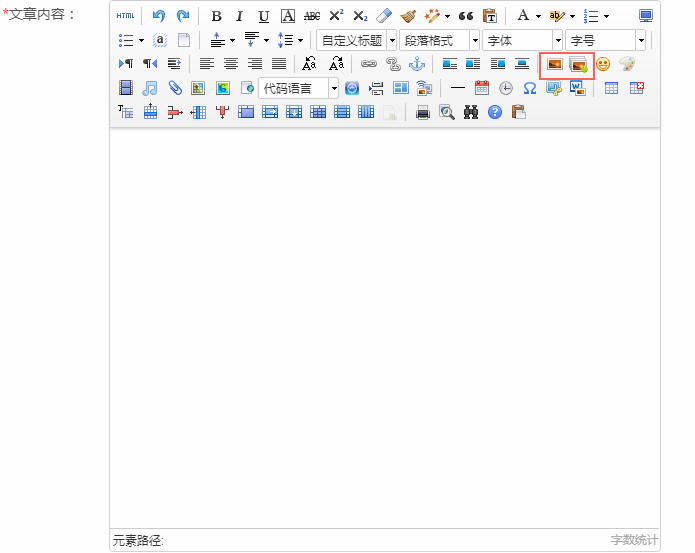Viewport: 695px width, 553px height.
Task: Click the single image upload icon
Action: pos(554,65)
